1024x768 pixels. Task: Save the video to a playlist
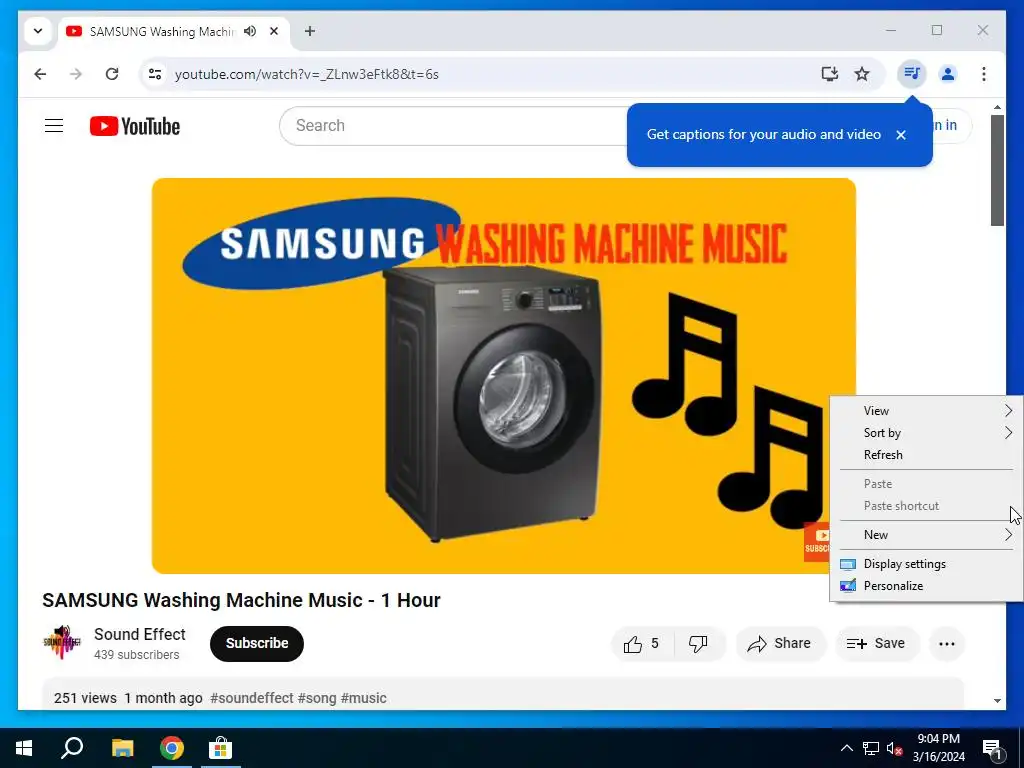tap(876, 644)
